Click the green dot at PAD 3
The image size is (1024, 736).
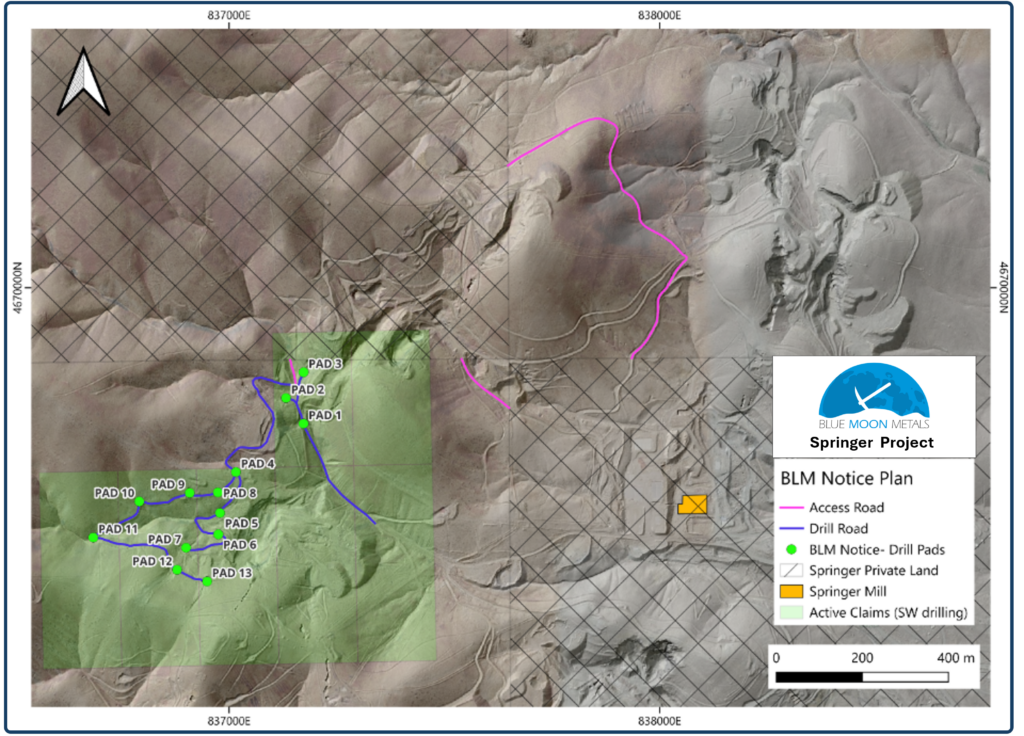[x=304, y=372]
